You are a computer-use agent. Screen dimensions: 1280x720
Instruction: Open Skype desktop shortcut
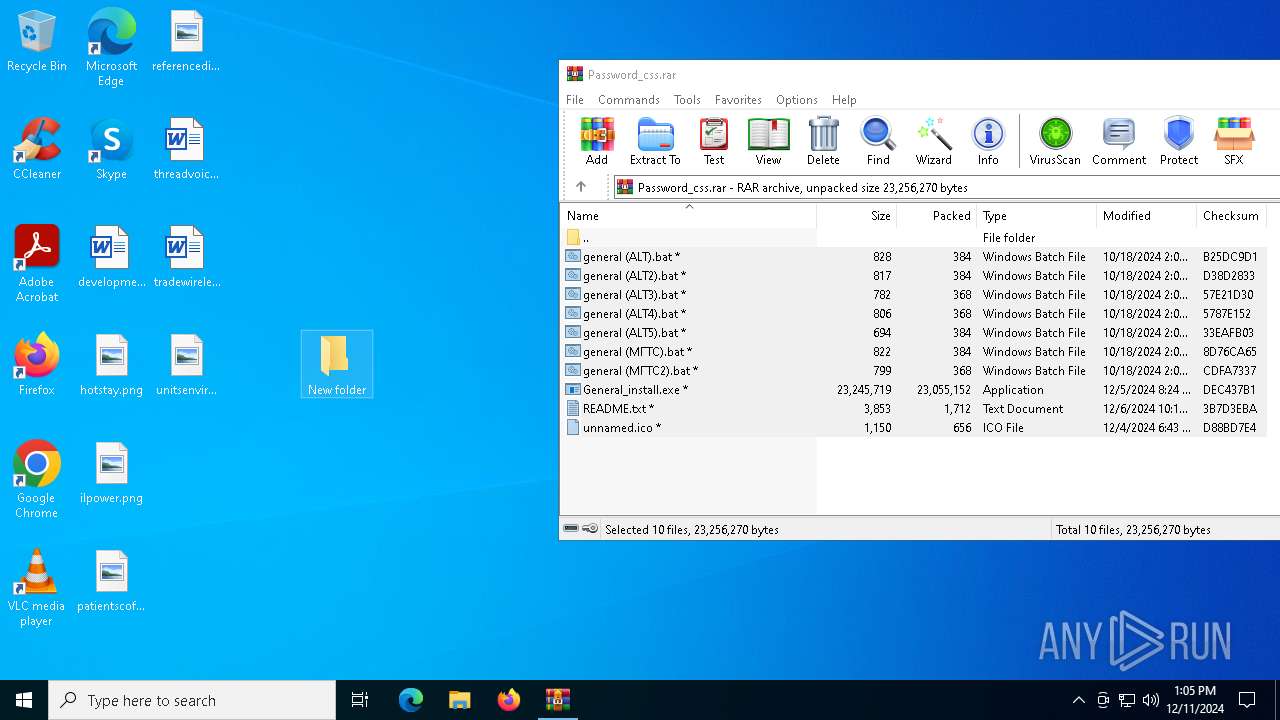(x=111, y=149)
